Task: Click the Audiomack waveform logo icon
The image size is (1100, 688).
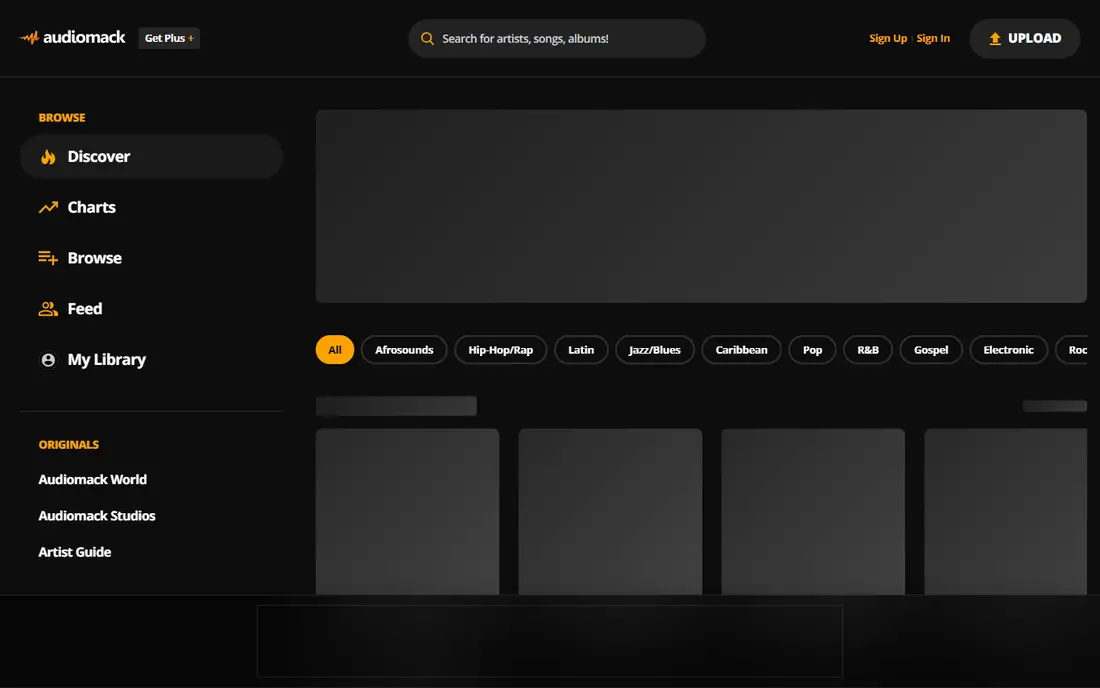Action: [x=29, y=37]
